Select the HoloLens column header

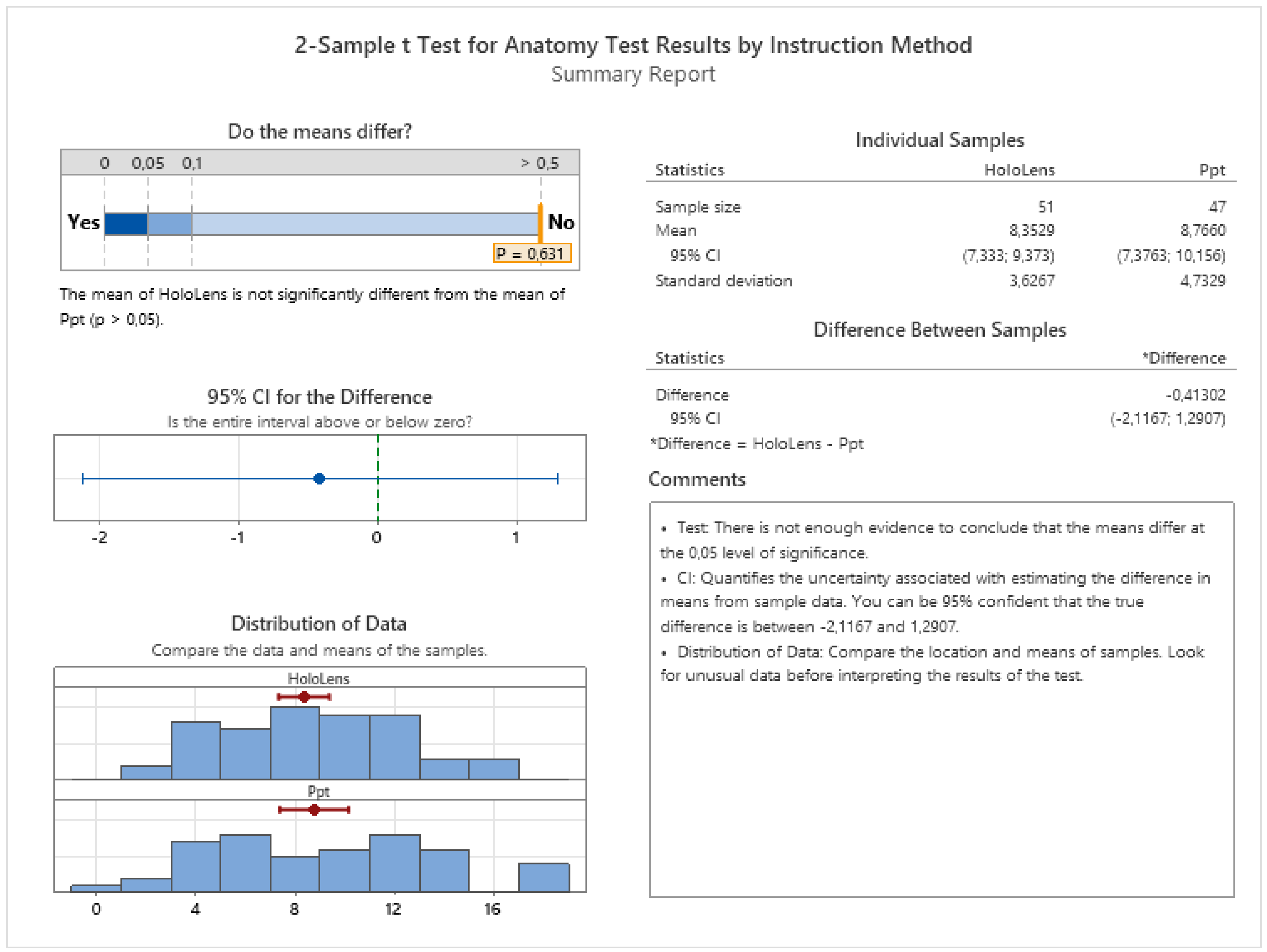(1019, 170)
